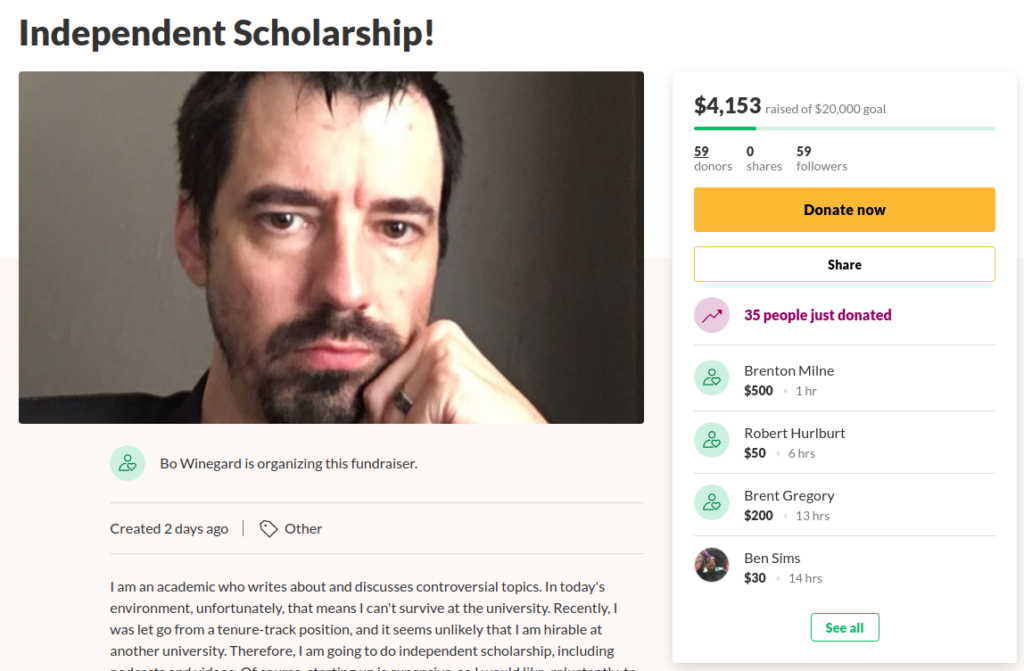Click the 0 shares count
Image resolution: width=1024 pixels, height=671 pixels.
(764, 158)
